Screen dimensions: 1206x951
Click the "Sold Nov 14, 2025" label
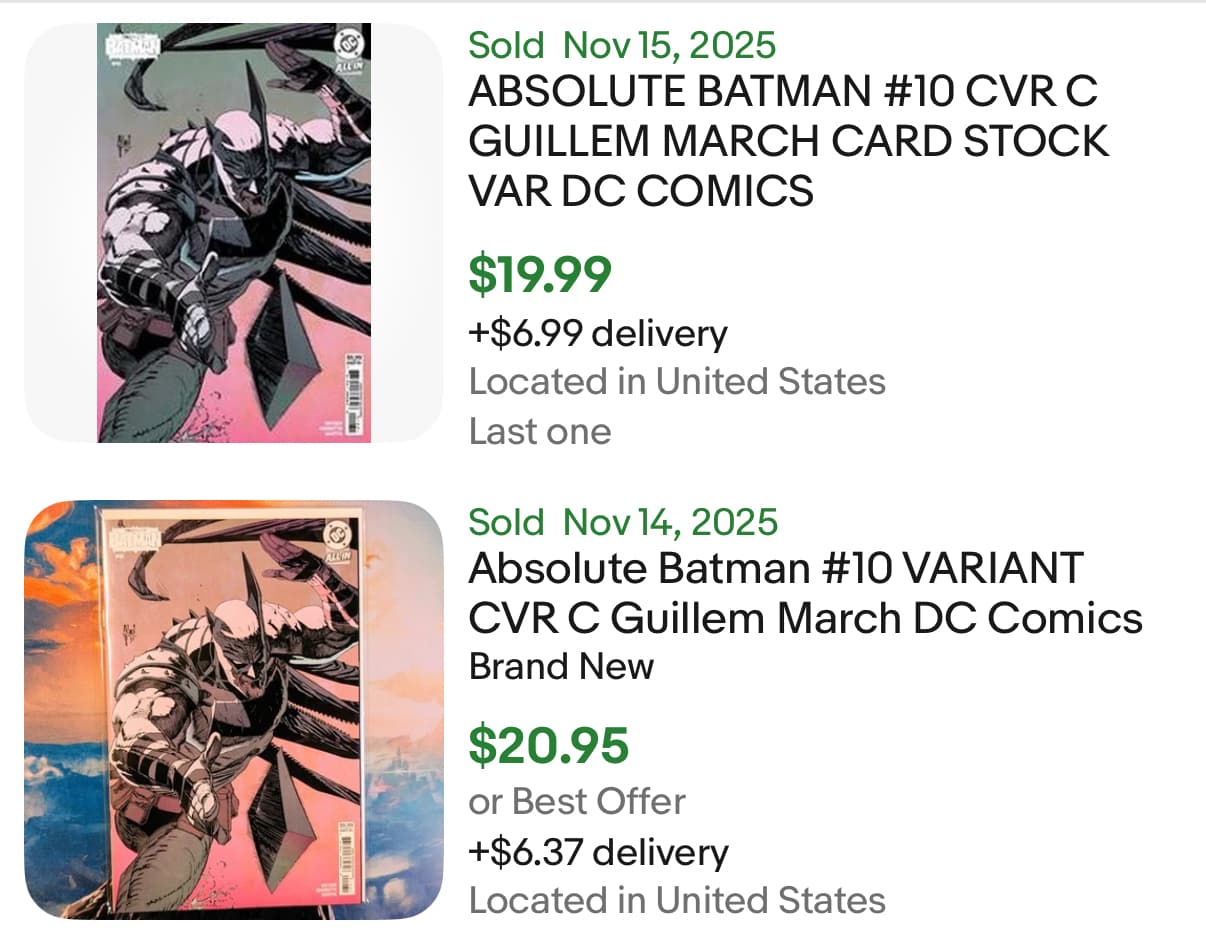click(x=622, y=522)
